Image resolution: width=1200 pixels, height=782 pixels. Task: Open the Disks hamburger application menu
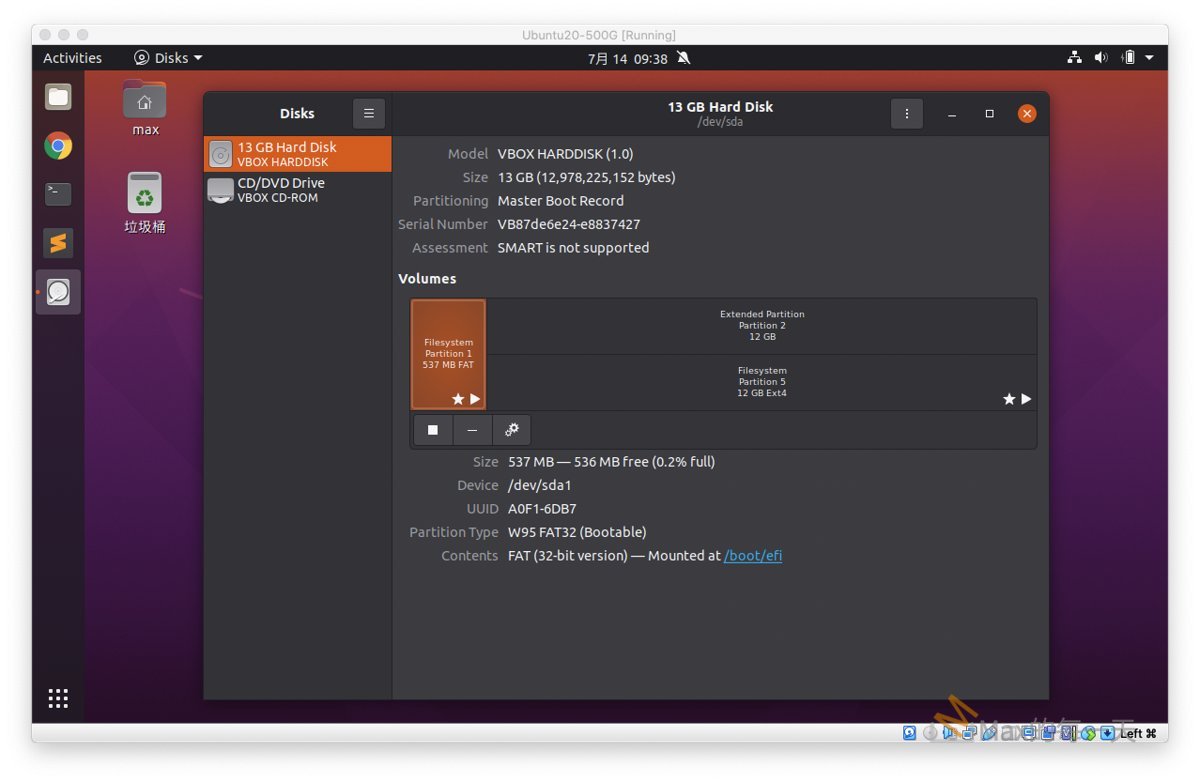368,114
